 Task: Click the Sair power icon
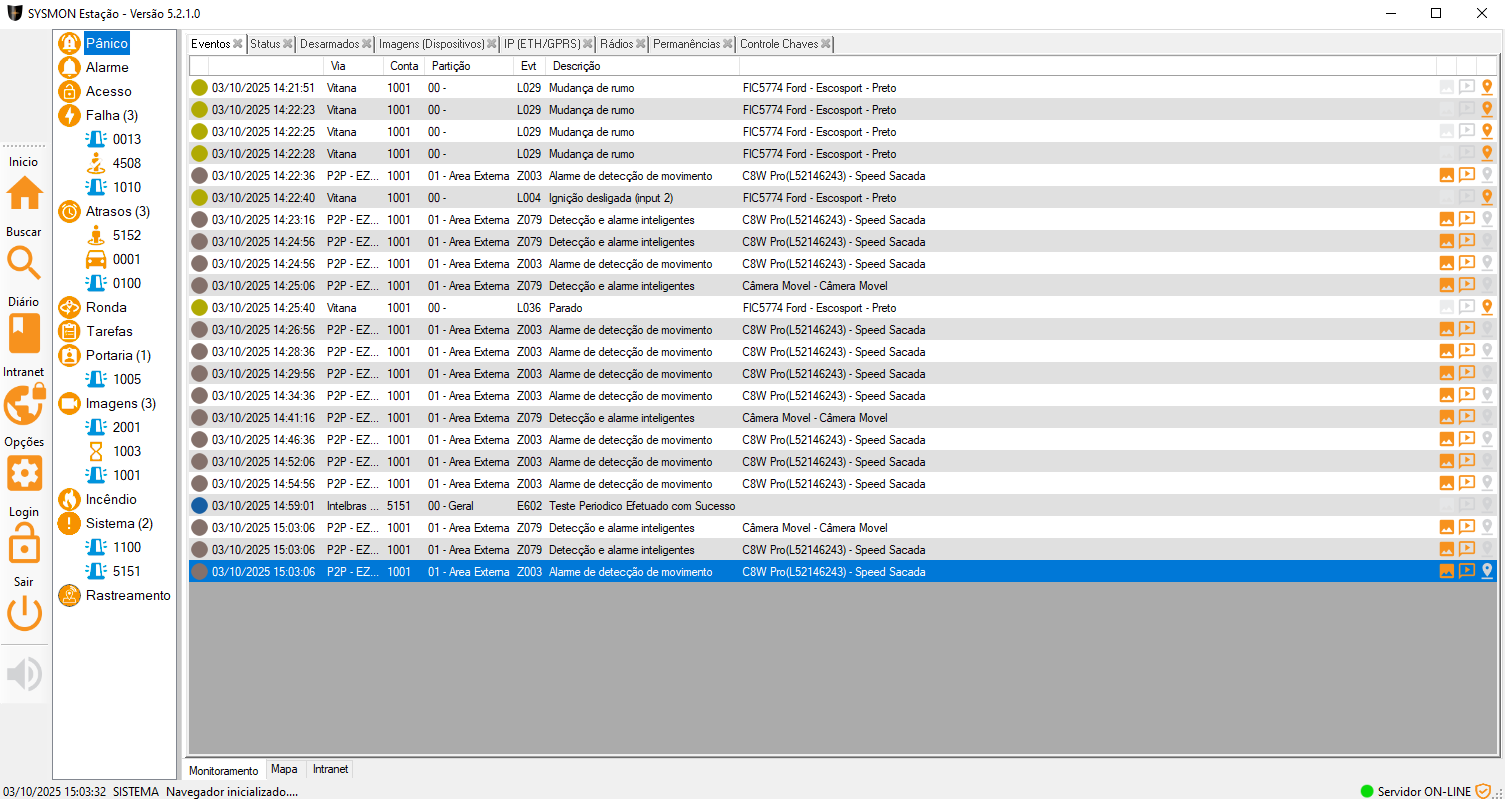pyautogui.click(x=25, y=613)
